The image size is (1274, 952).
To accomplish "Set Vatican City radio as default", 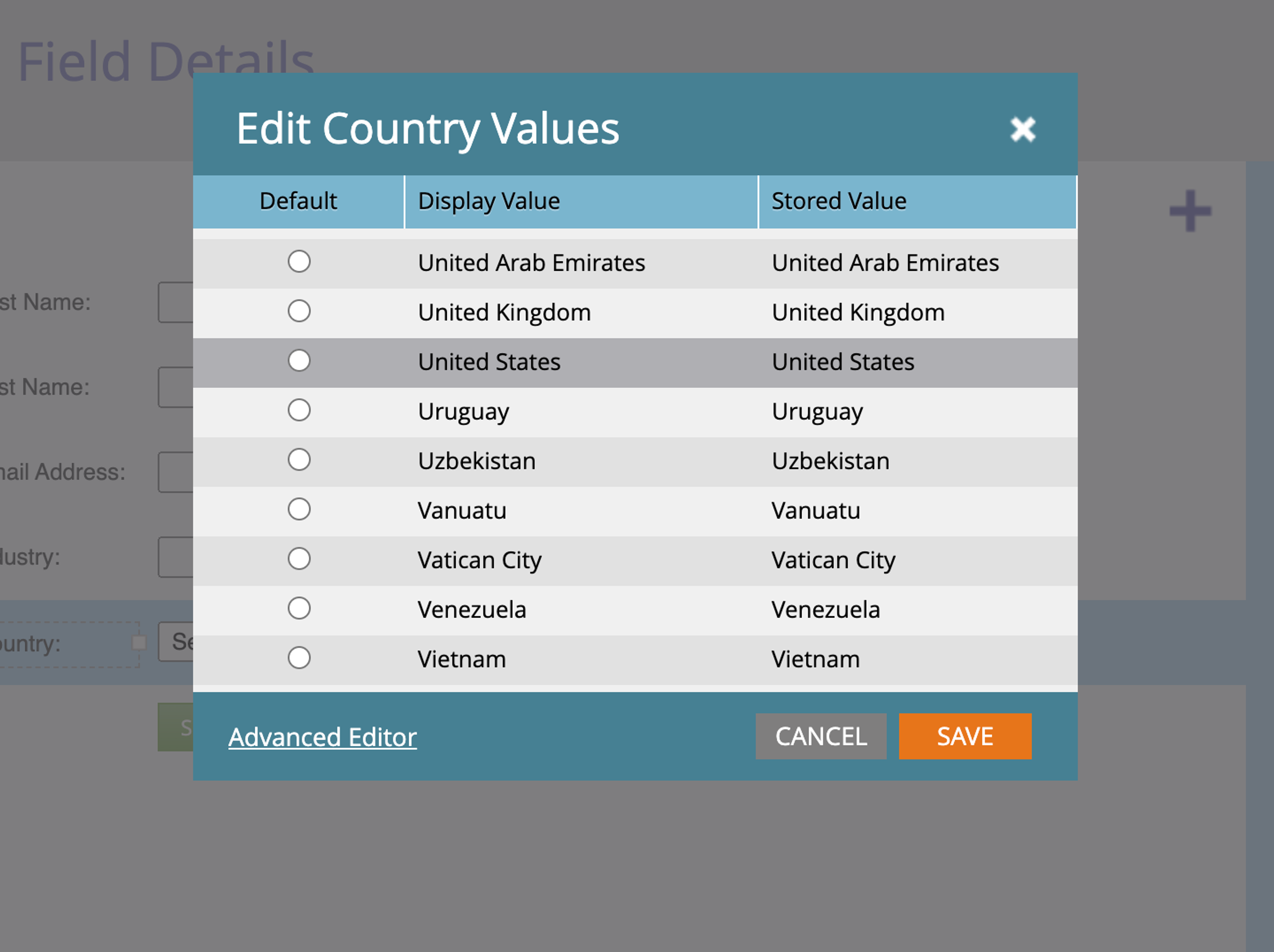I will click(x=299, y=559).
